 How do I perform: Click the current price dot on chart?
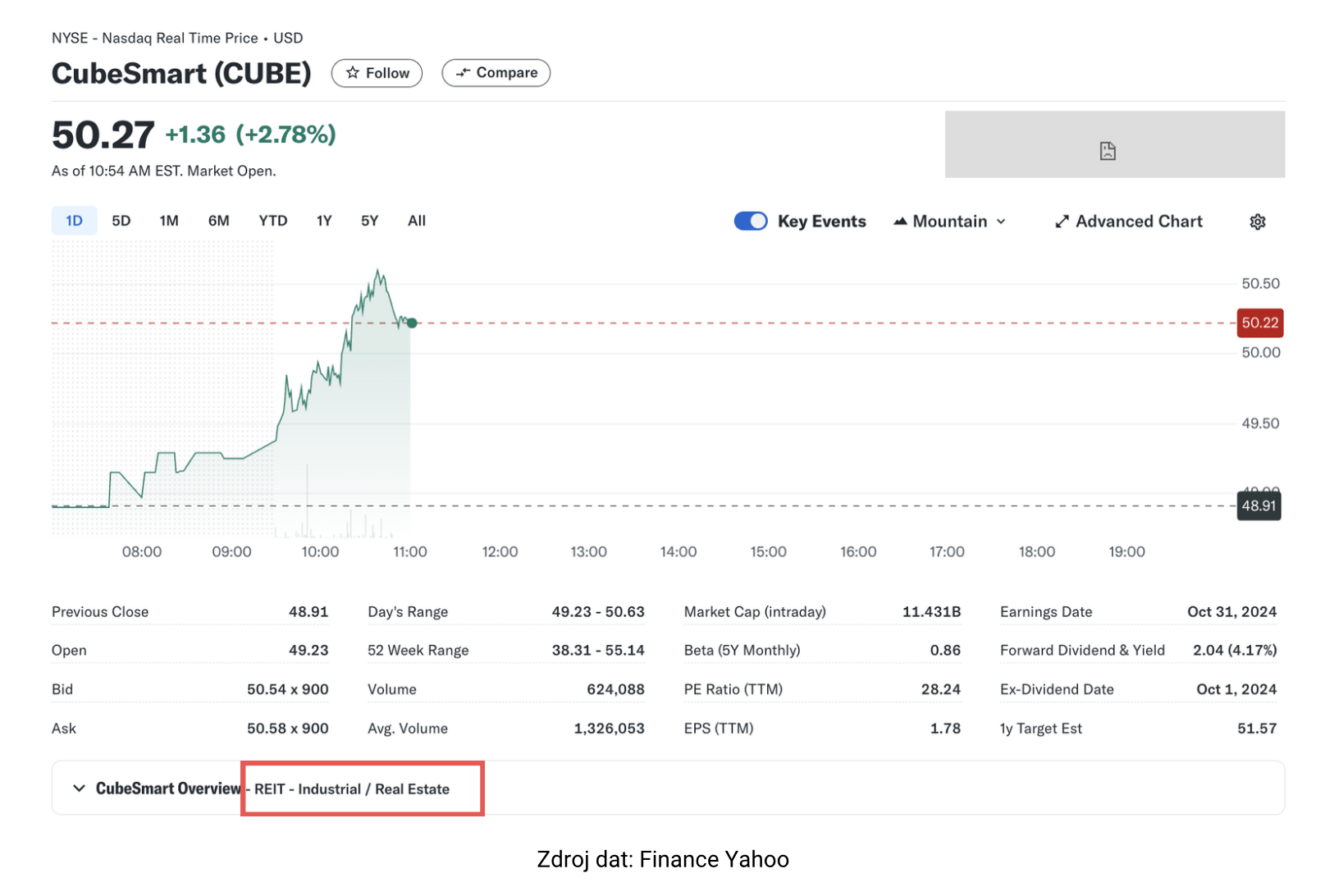click(x=412, y=323)
